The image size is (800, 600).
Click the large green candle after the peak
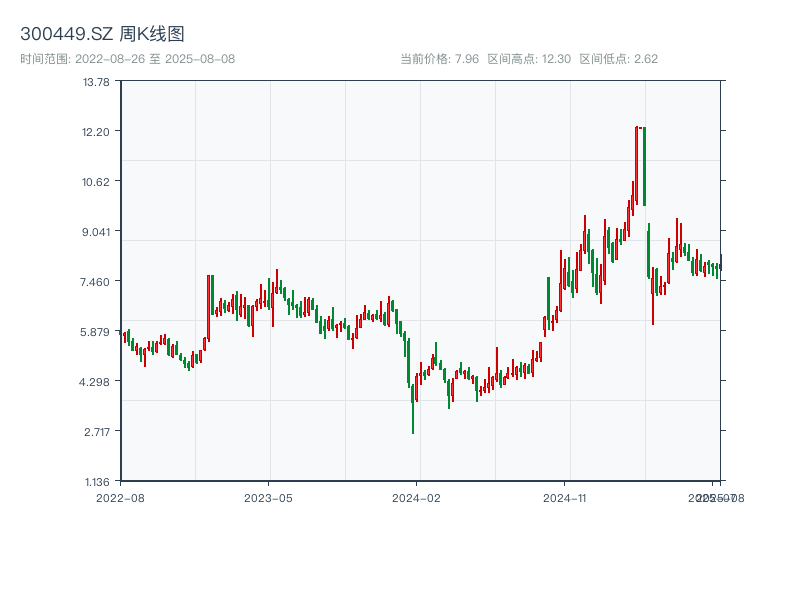coord(645,166)
